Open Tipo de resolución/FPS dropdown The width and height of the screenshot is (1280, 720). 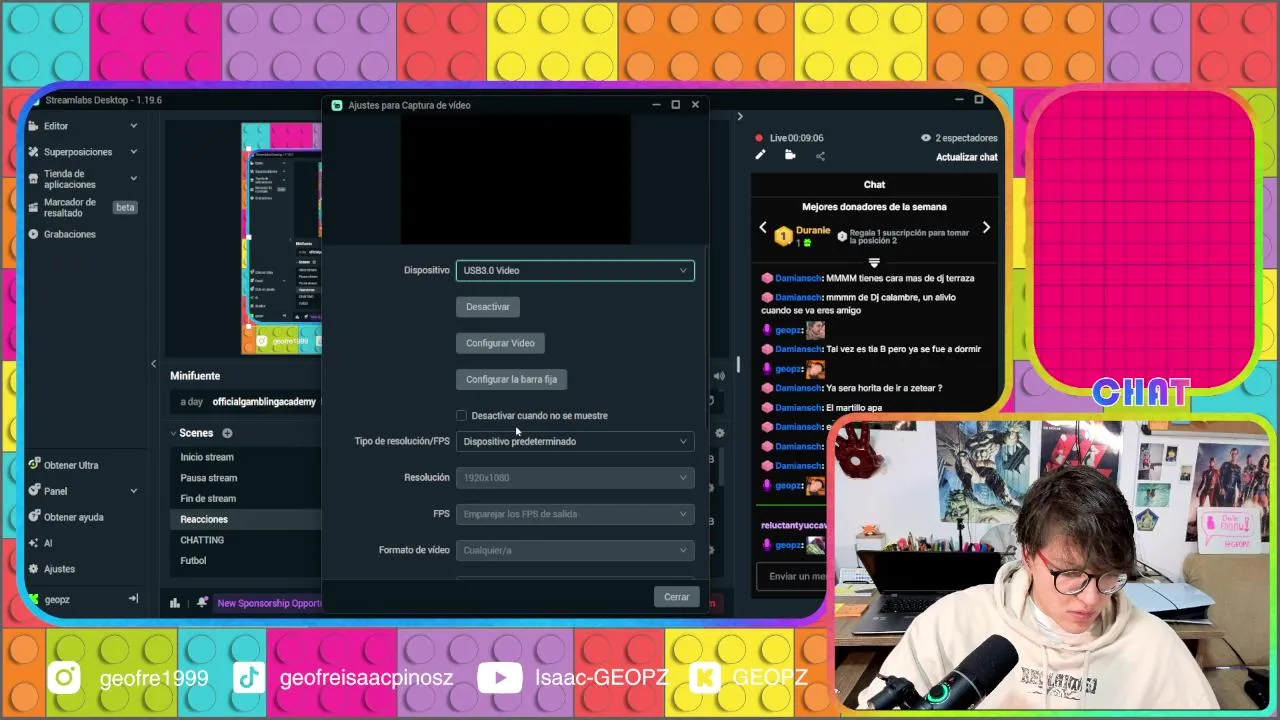[x=575, y=441]
